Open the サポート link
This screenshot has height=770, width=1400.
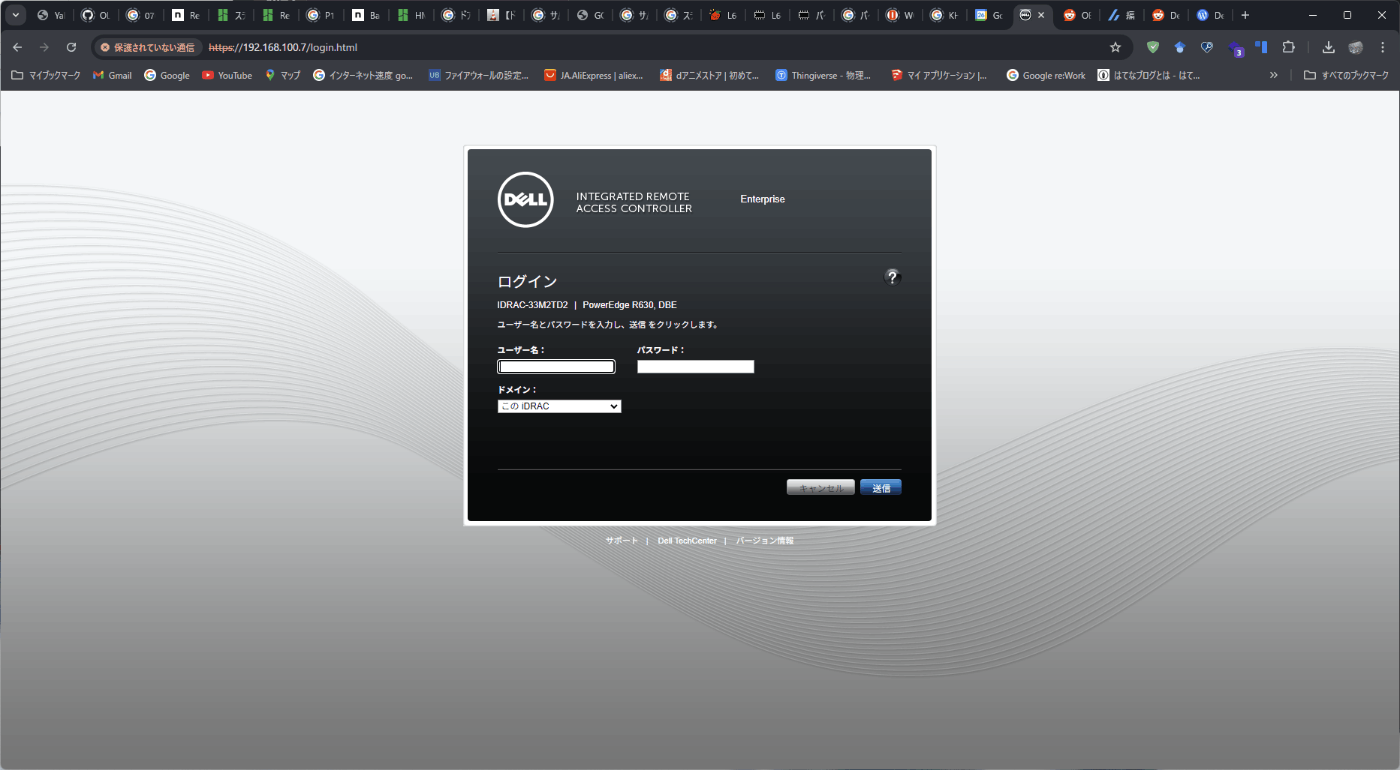coord(621,540)
